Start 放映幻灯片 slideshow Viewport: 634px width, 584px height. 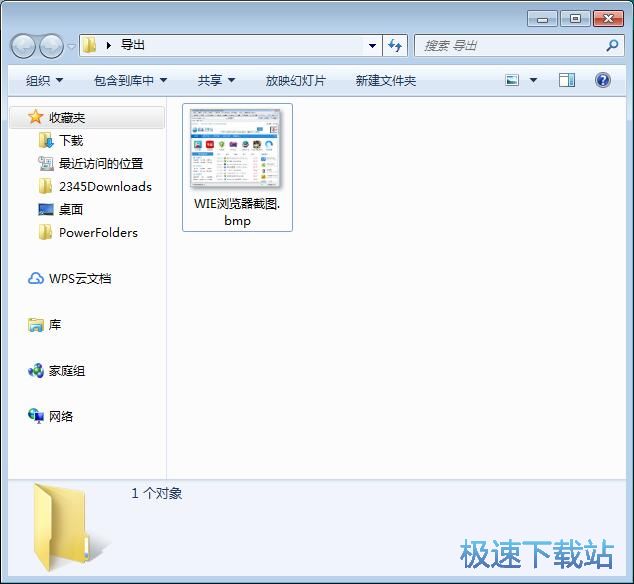[296, 80]
